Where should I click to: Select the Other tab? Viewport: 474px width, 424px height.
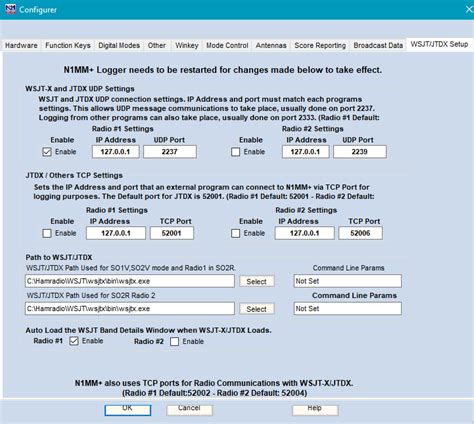click(157, 45)
